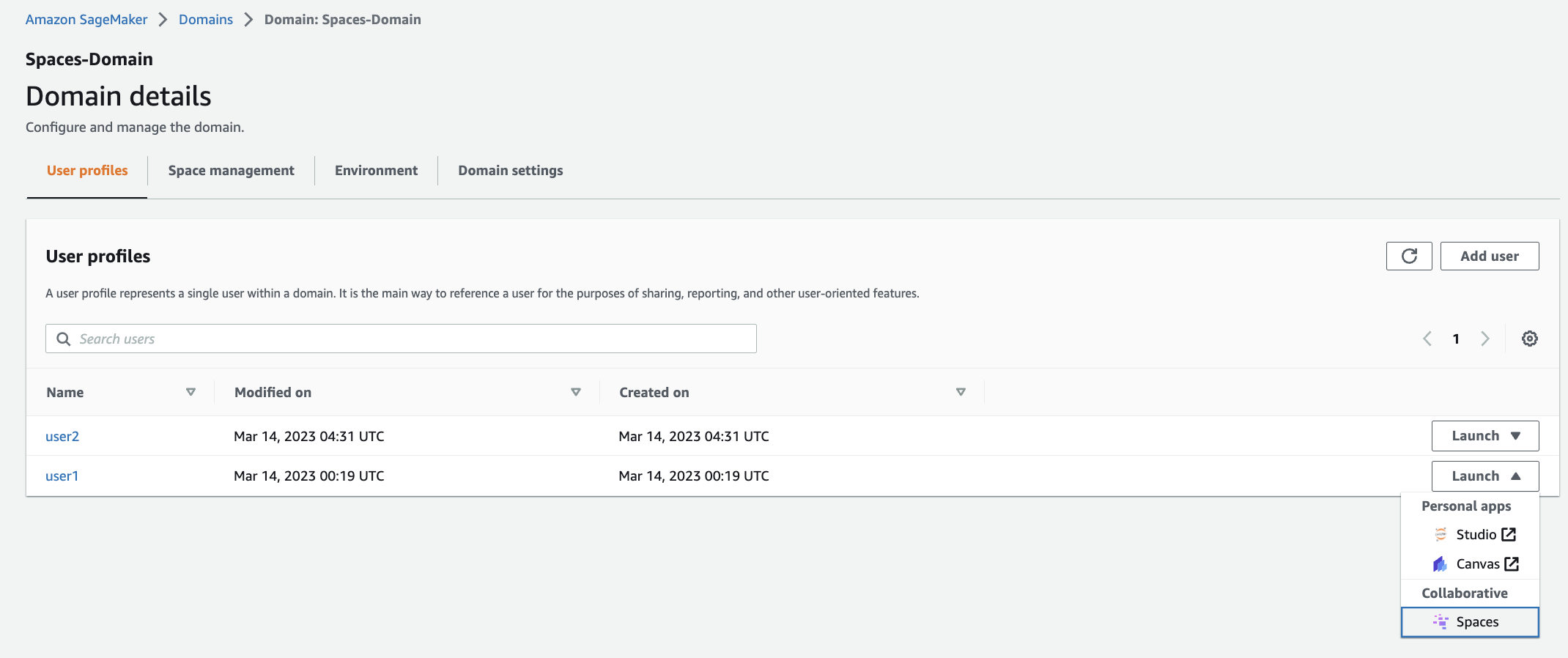Click user2 created date cell

pos(694,437)
